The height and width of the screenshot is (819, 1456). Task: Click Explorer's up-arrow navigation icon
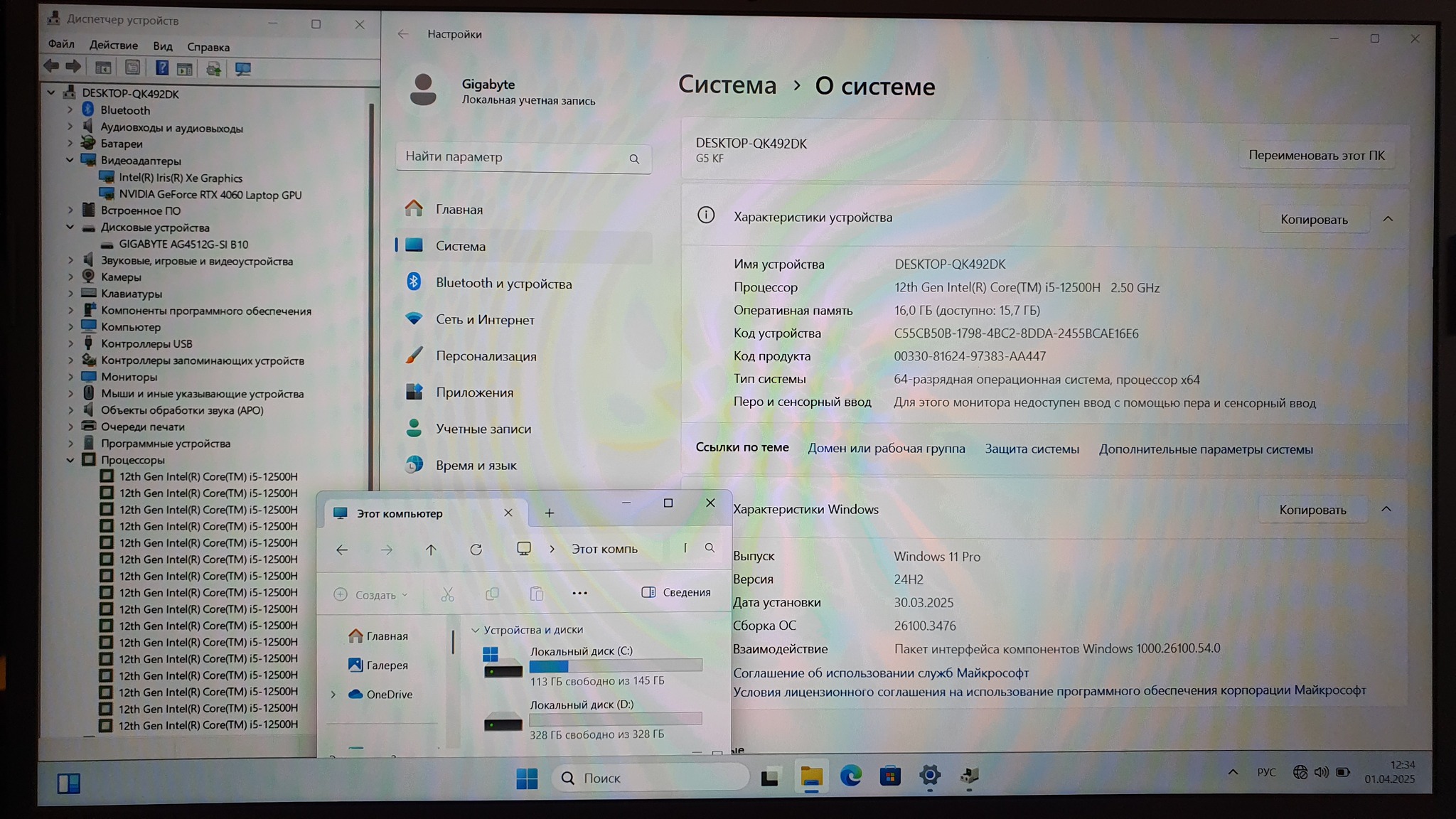click(431, 549)
